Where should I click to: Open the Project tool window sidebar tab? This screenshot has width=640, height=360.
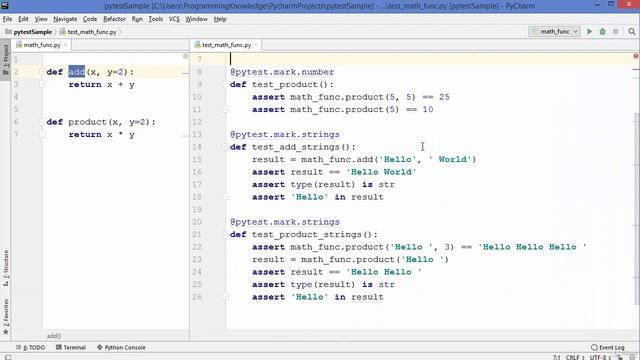click(x=5, y=60)
